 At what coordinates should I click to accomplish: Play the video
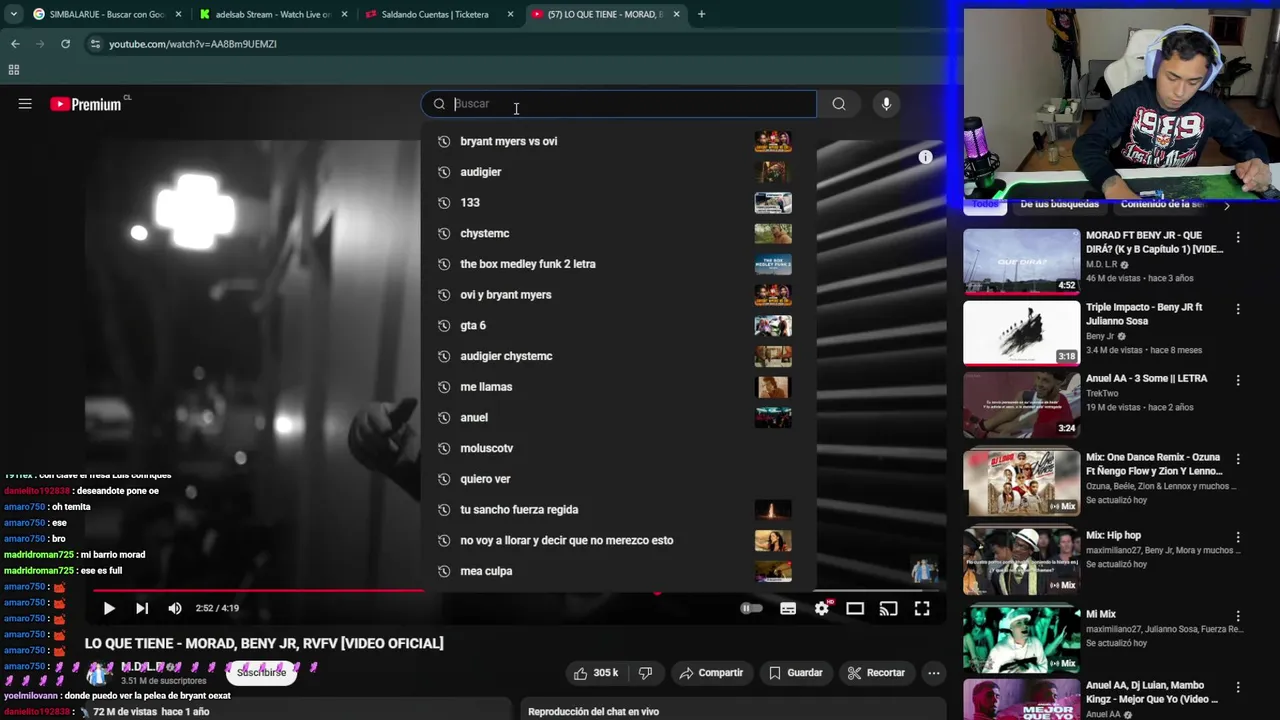point(109,608)
